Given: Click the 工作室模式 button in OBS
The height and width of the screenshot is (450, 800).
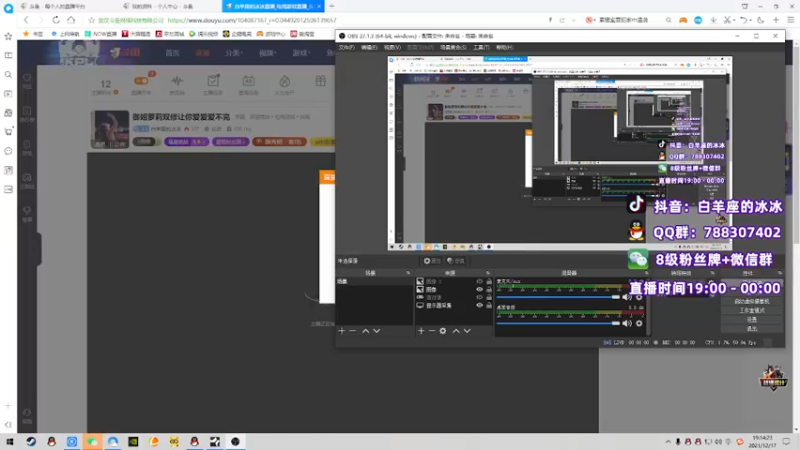Looking at the screenshot, I should (752, 310).
